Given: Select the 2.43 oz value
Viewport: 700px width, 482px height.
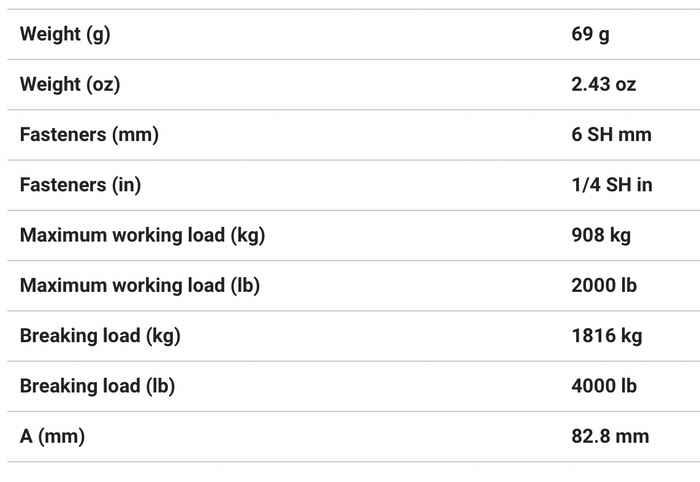Looking at the screenshot, I should point(604,84).
